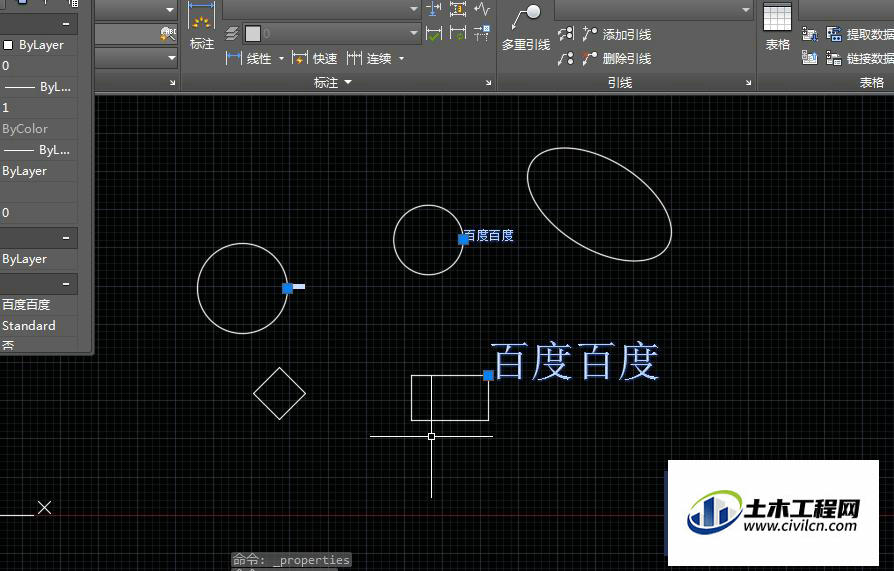Screen dimensions: 894x571
Task: Click the find text magnifier icon
Action: (x=168, y=34)
